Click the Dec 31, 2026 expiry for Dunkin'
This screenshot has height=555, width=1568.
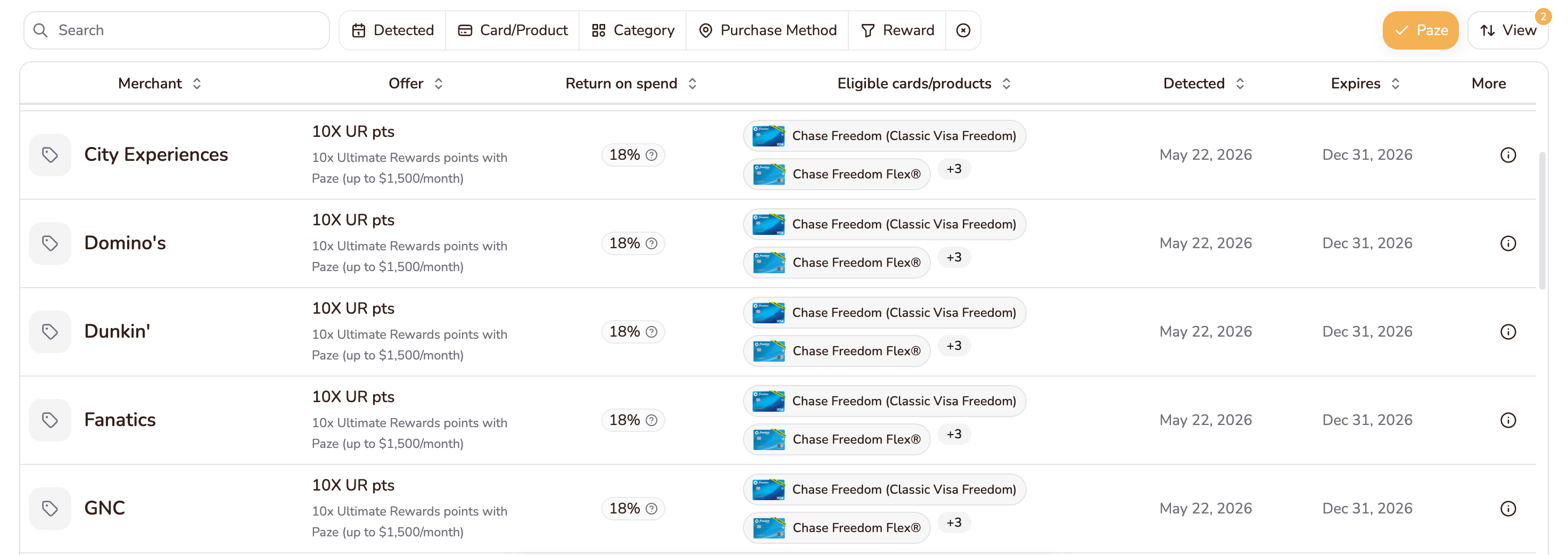(x=1367, y=331)
